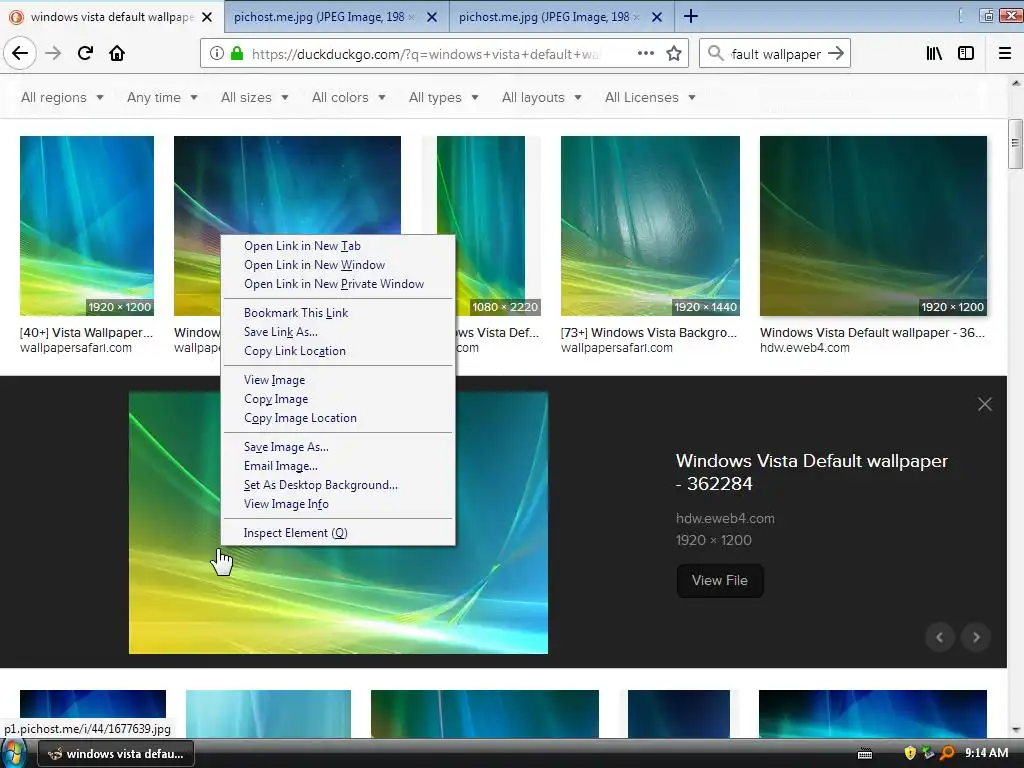This screenshot has width=1024, height=768.
Task: Expand the Any time filter
Action: pos(162,97)
